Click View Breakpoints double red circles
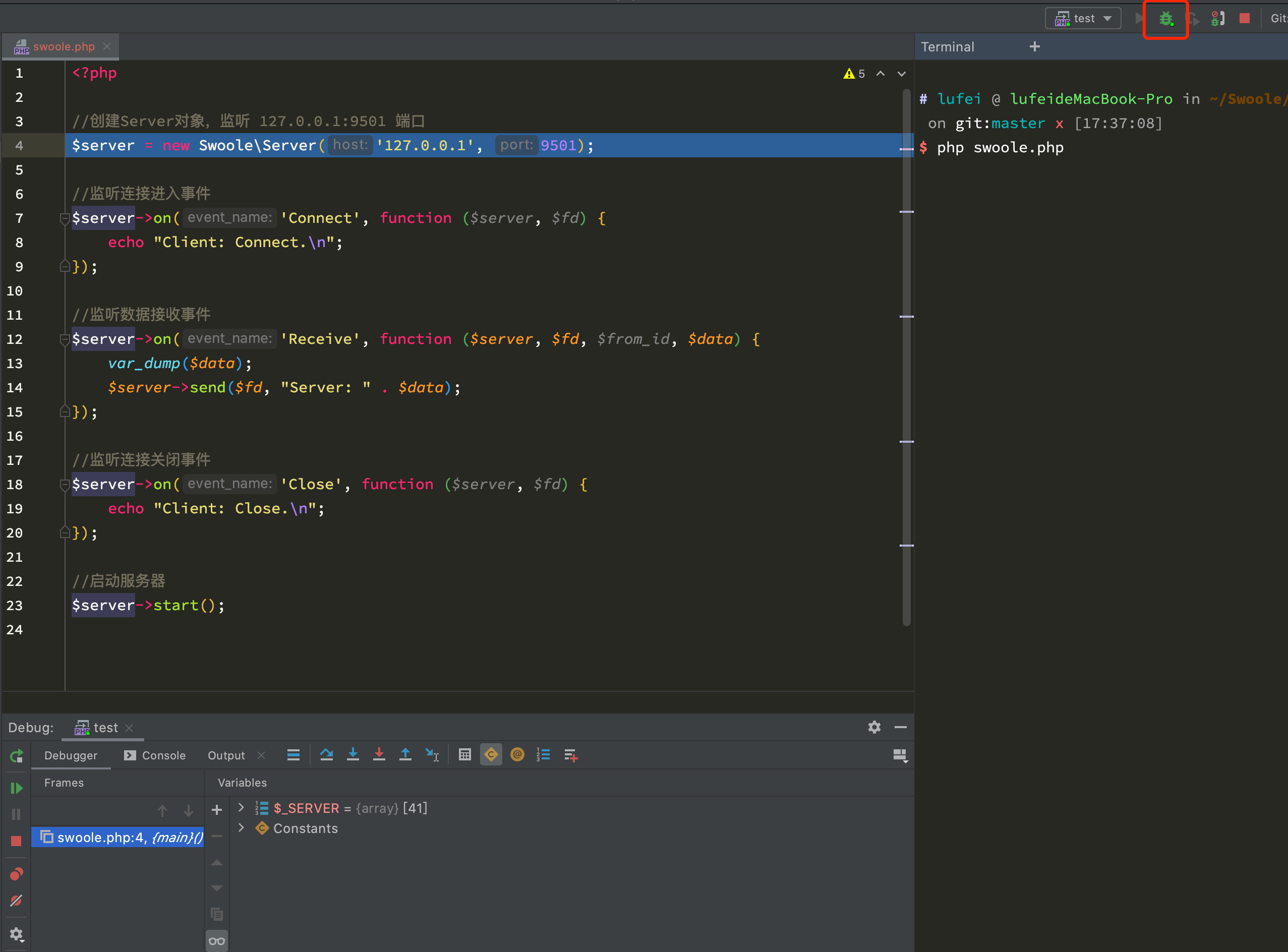The image size is (1288, 952). tap(16, 874)
